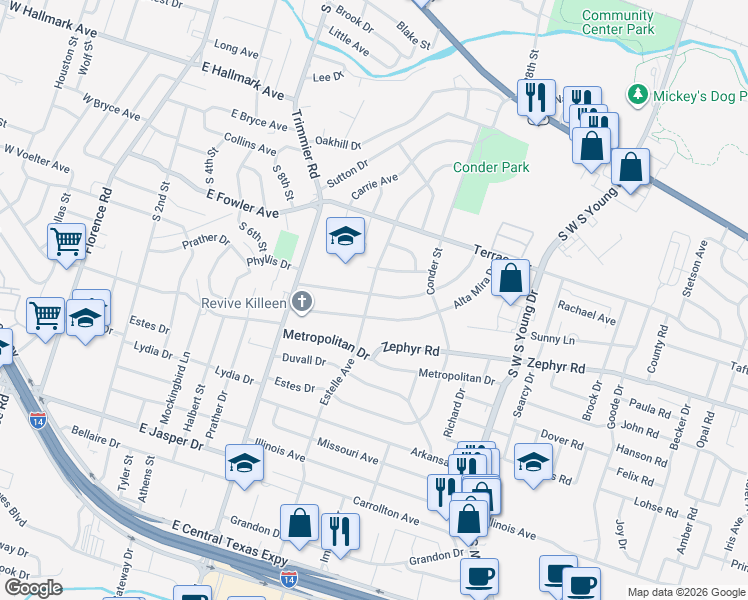Open the Map data ©2026 Google attribution
Viewport: 748px width, 600px height.
[686, 592]
